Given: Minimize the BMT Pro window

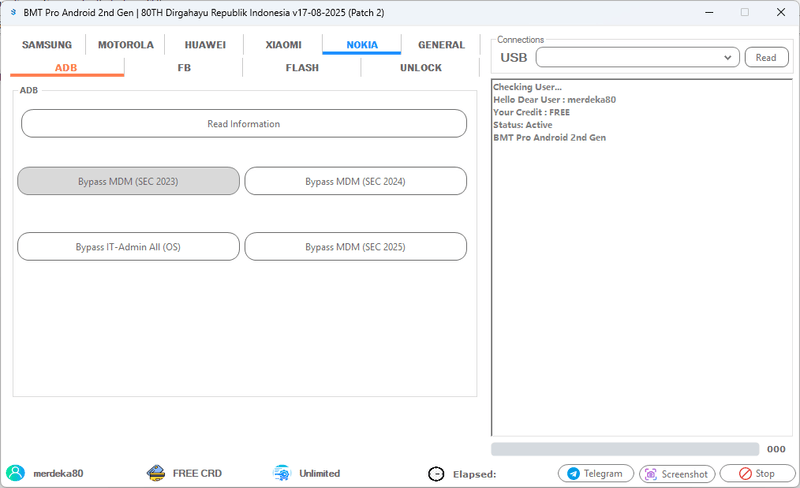Looking at the screenshot, I should [x=709, y=12].
